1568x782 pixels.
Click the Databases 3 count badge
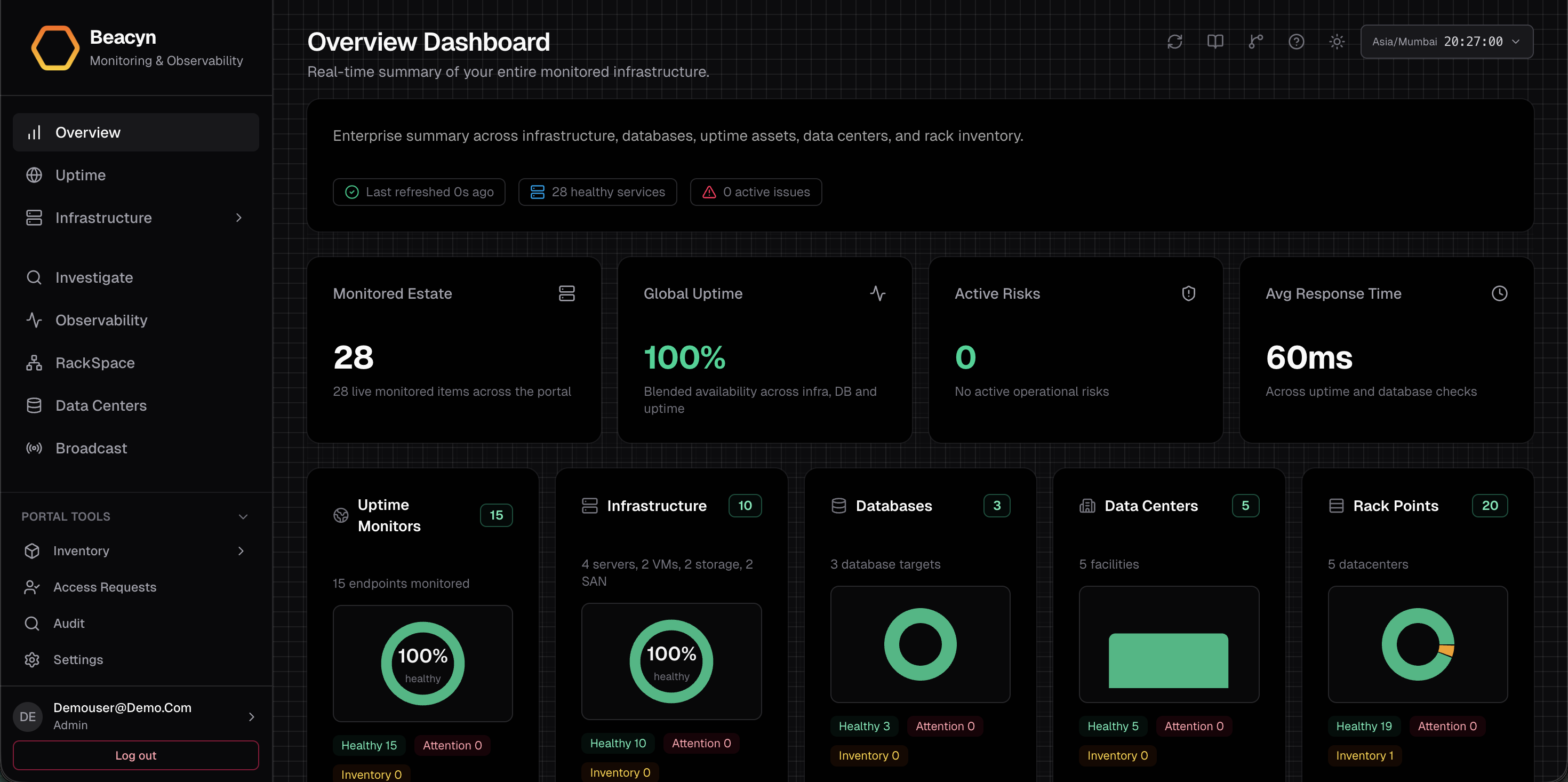click(x=997, y=506)
